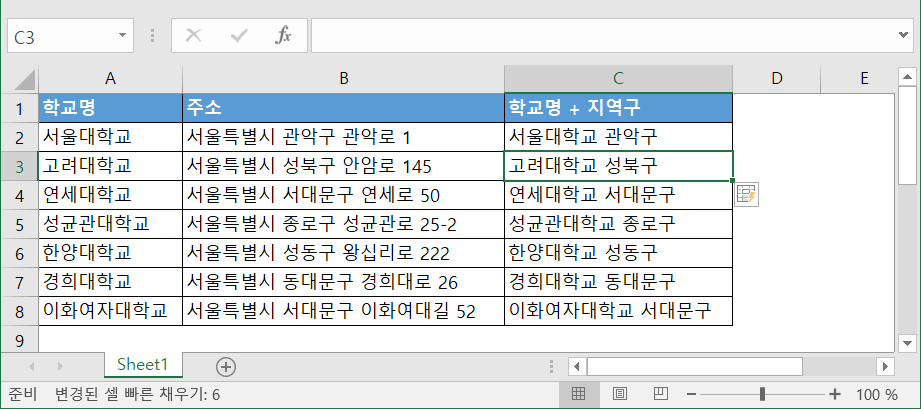Screen dimensions: 921x409
Task: Click vertical scrollbar down arrow
Action: (x=907, y=342)
